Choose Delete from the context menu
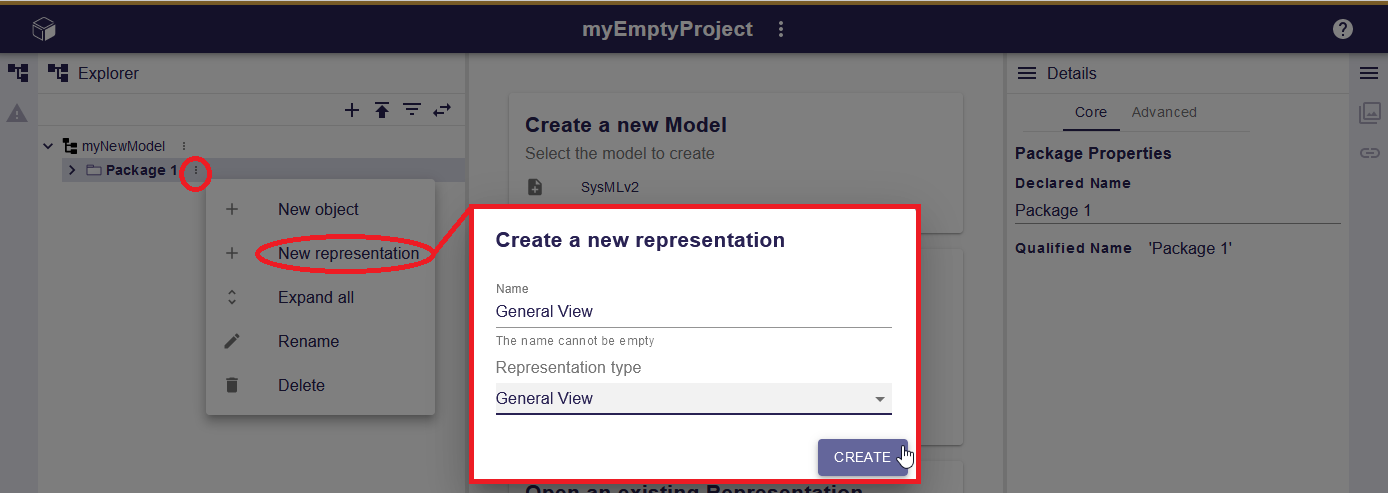 coord(301,385)
